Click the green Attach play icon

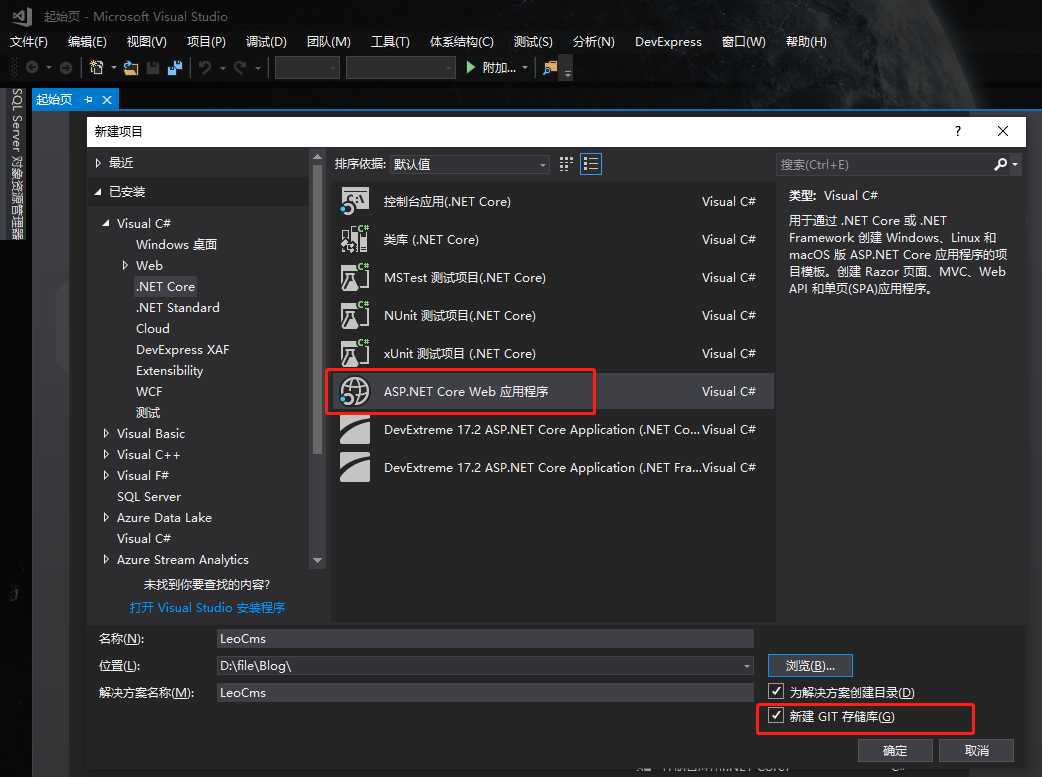click(470, 67)
